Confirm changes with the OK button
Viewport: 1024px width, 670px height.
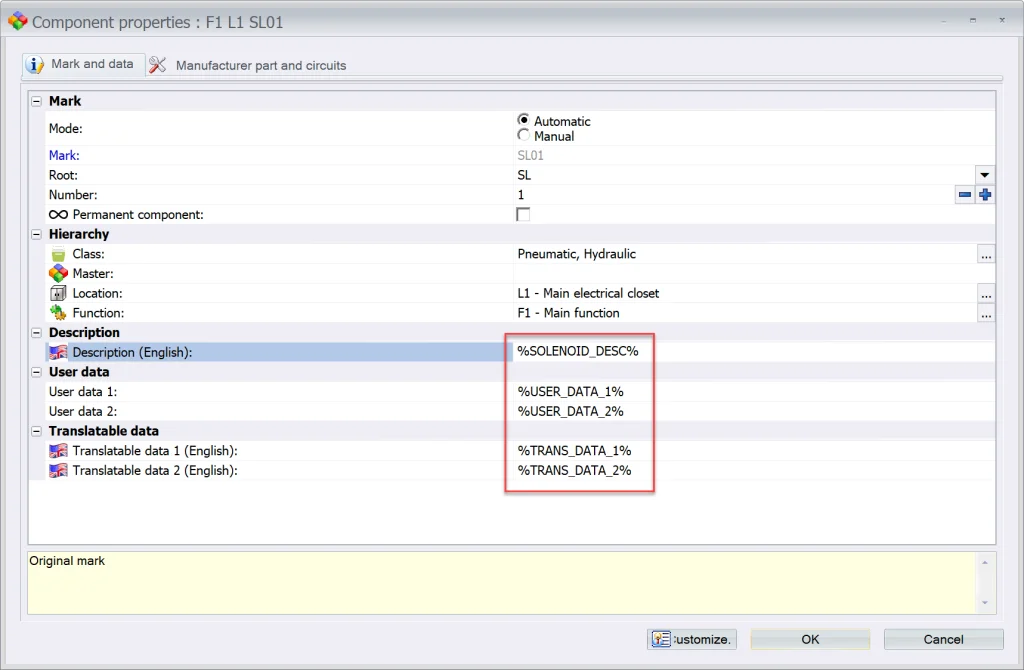810,639
